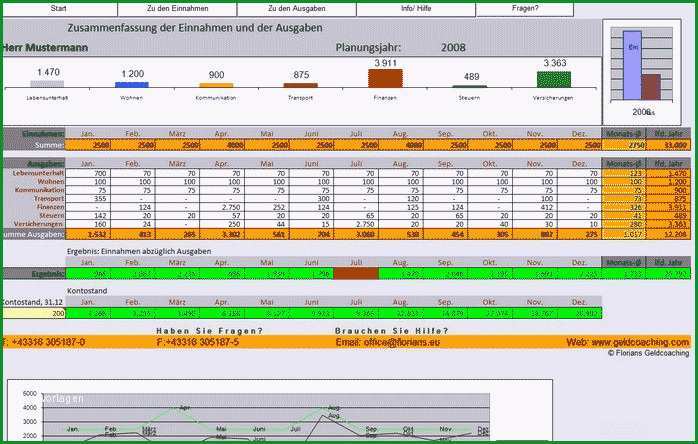
Task: Select the Steuern April cell 57
Action: pos(223,216)
